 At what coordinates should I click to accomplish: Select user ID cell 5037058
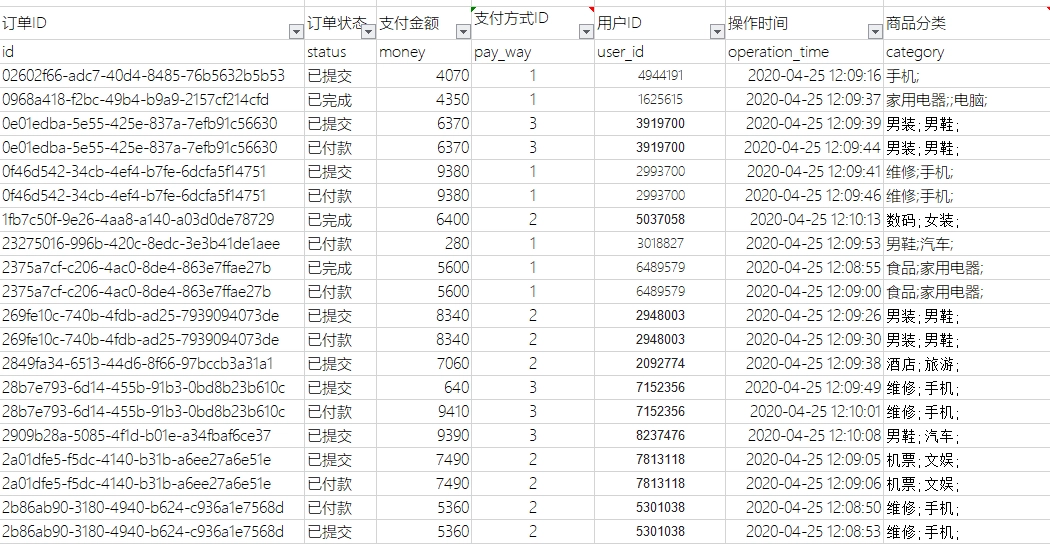pos(660,220)
